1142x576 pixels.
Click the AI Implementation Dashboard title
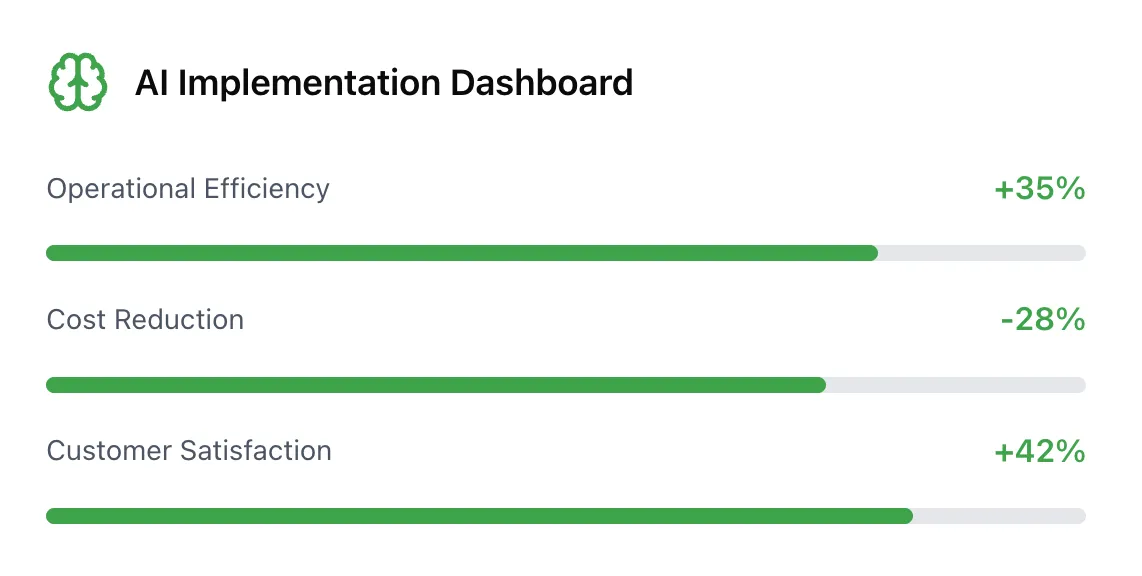pos(384,82)
